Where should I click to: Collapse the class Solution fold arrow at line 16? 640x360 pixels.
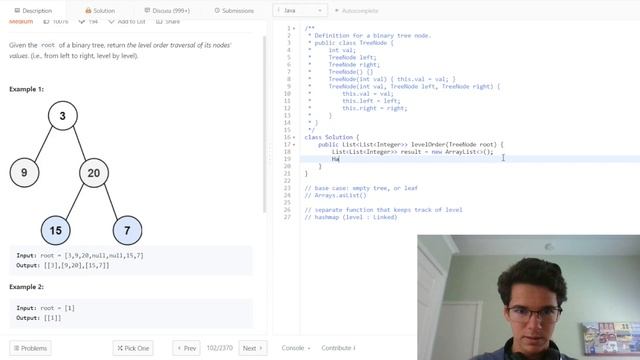[294, 138]
